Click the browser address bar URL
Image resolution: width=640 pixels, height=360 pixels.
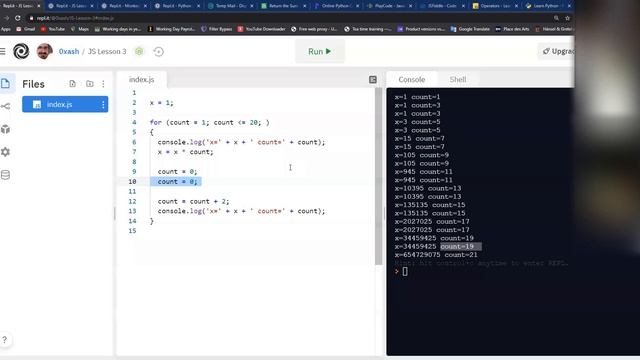point(76,18)
